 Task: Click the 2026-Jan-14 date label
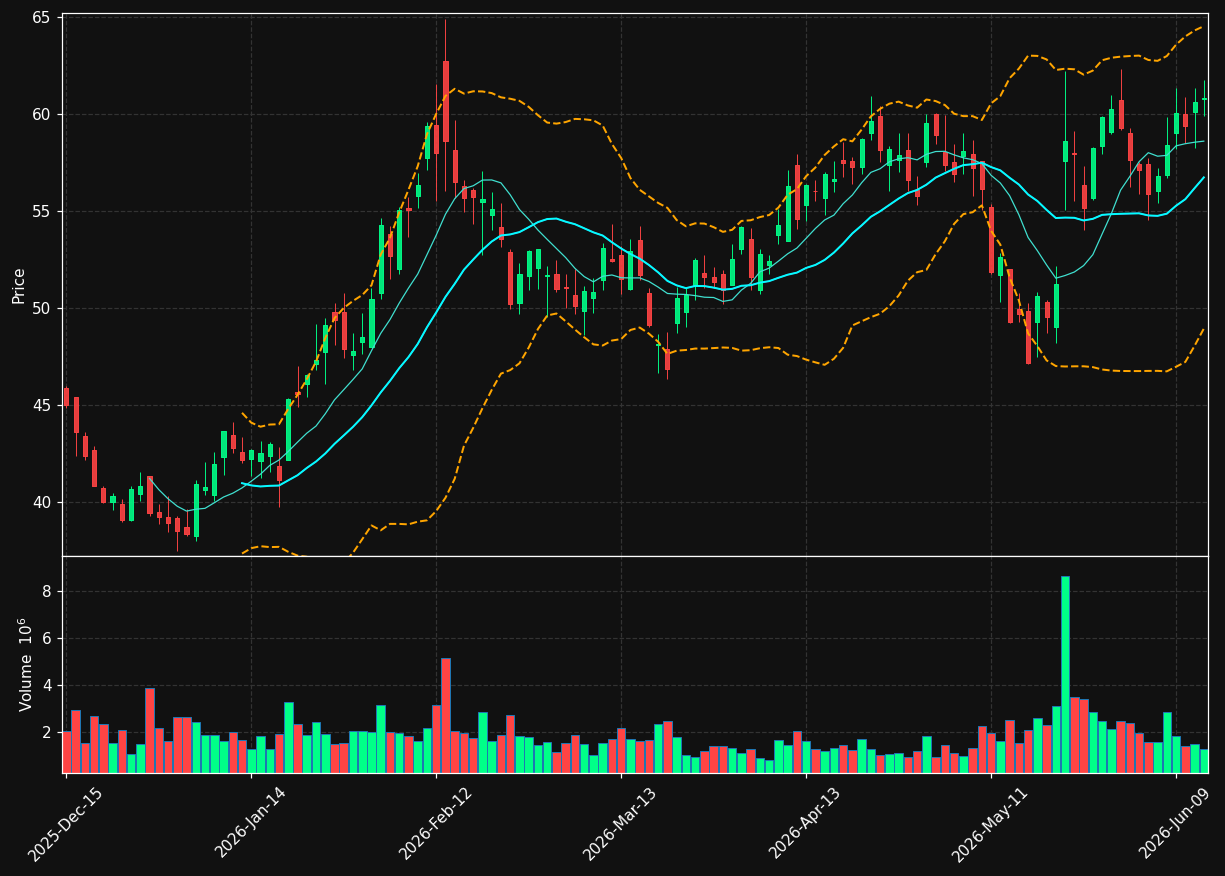(x=251, y=823)
